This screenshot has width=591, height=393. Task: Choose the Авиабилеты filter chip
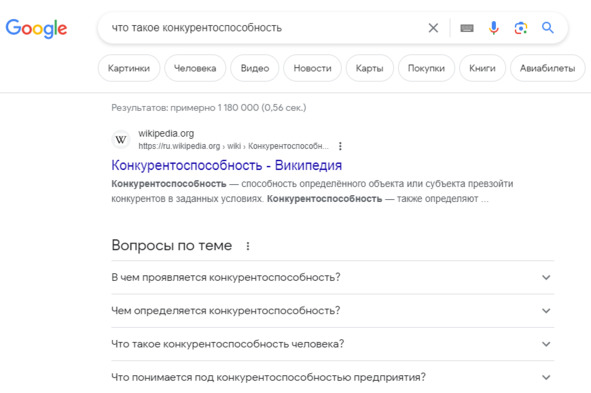click(548, 68)
